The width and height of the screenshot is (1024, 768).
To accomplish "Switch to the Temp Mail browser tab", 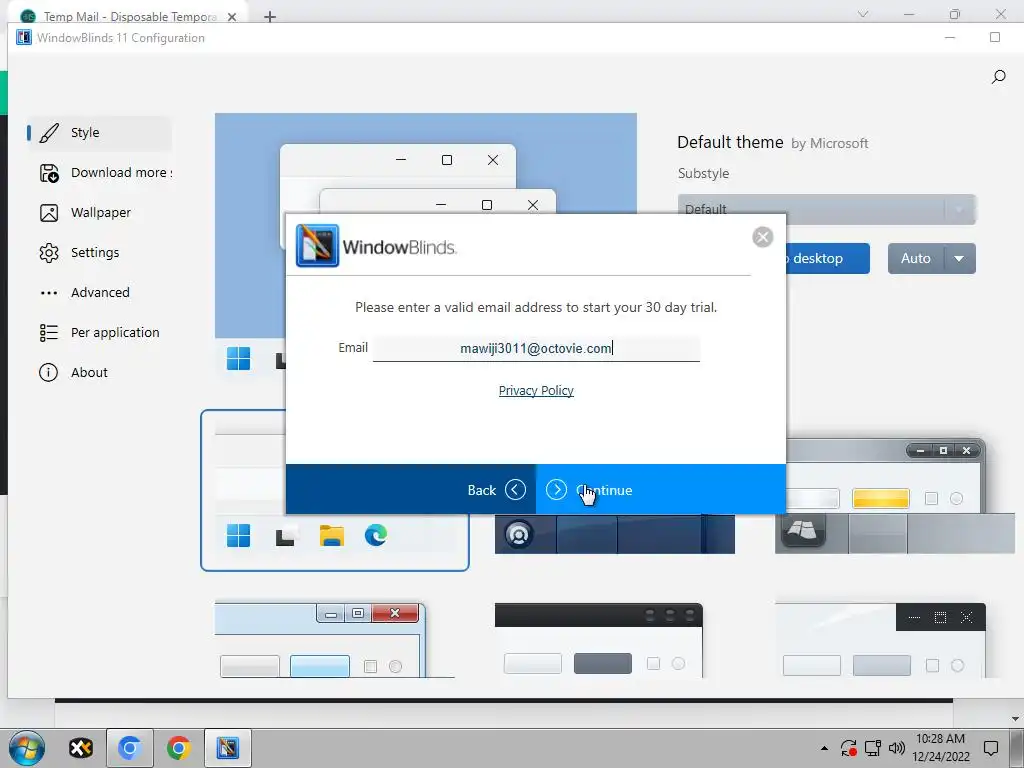I will click(129, 16).
